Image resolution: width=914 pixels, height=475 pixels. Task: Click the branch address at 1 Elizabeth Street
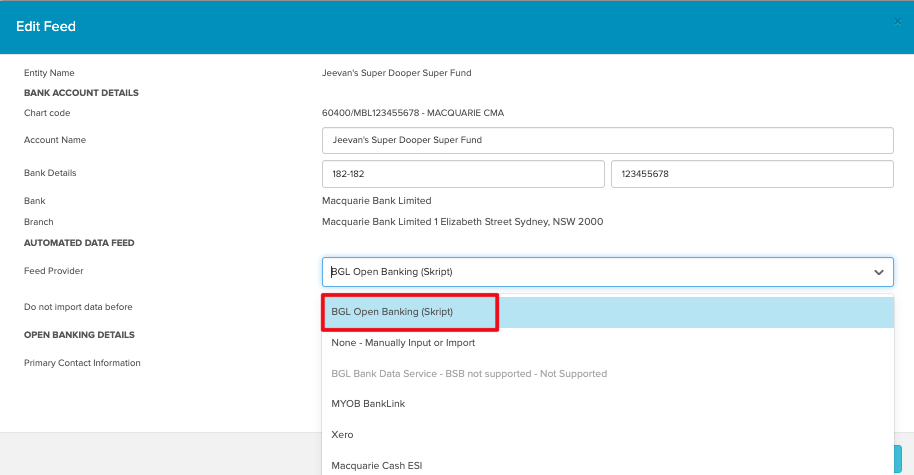coord(462,221)
